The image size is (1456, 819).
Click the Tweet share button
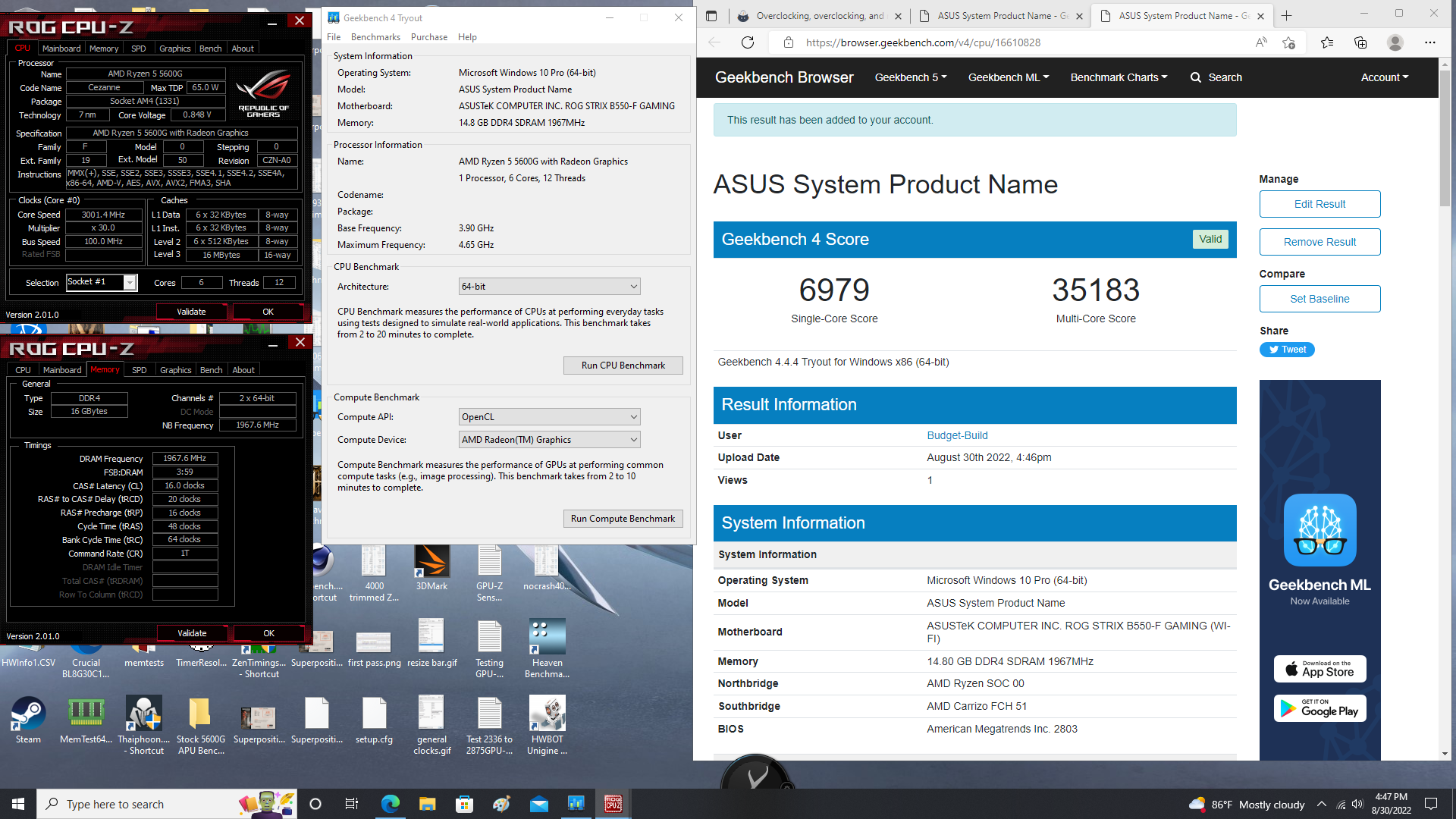(x=1287, y=350)
